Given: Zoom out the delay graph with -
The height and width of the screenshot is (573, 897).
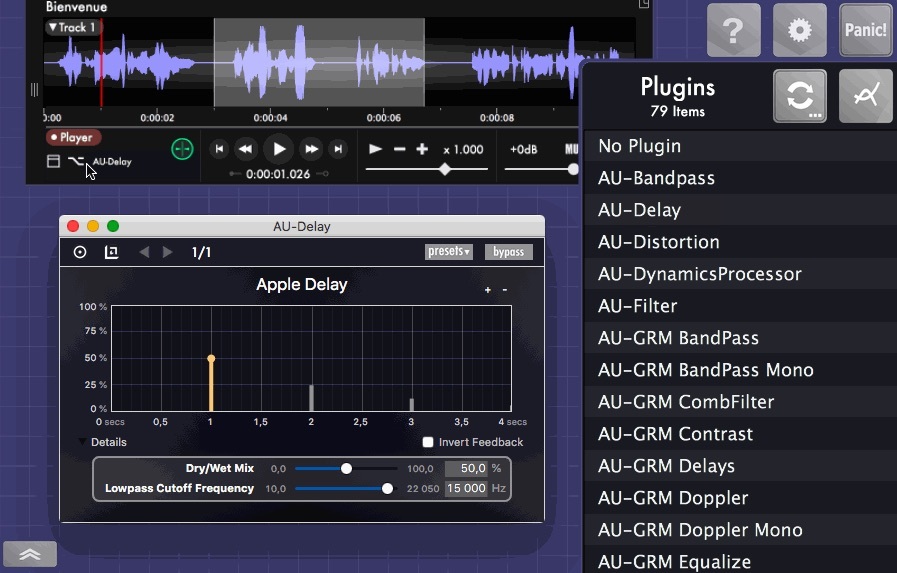Looking at the screenshot, I should [x=505, y=290].
